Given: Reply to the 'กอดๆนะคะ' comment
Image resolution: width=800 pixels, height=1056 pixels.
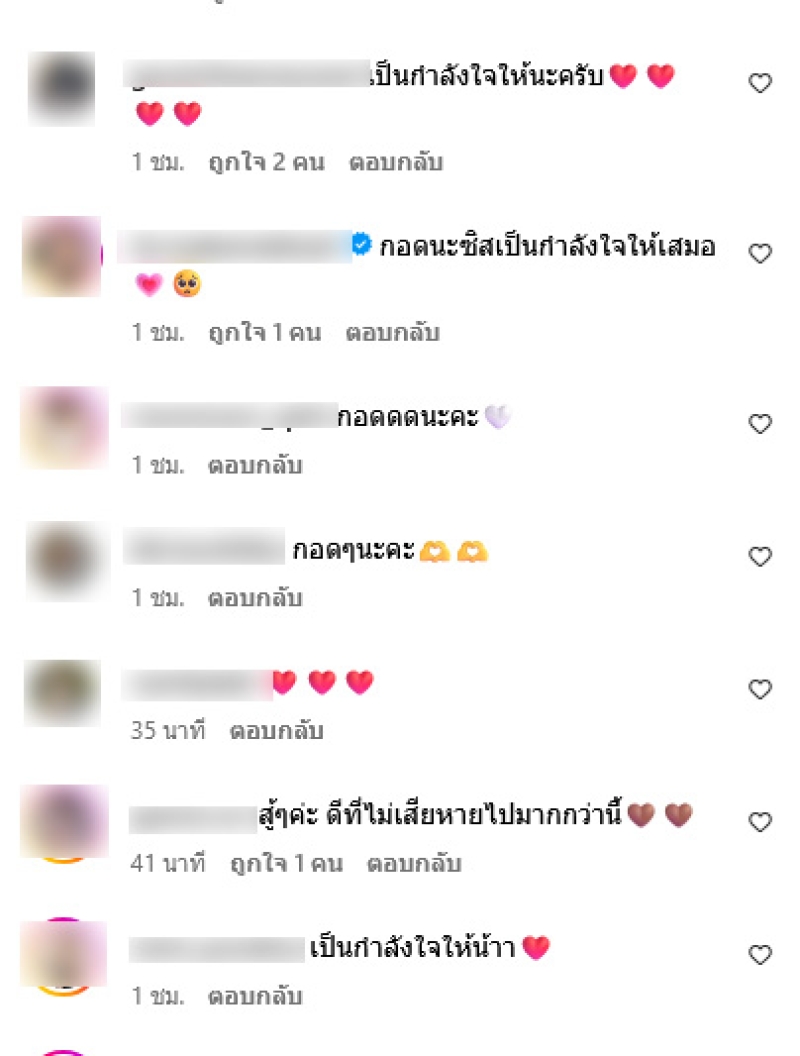Looking at the screenshot, I should pos(255,597).
